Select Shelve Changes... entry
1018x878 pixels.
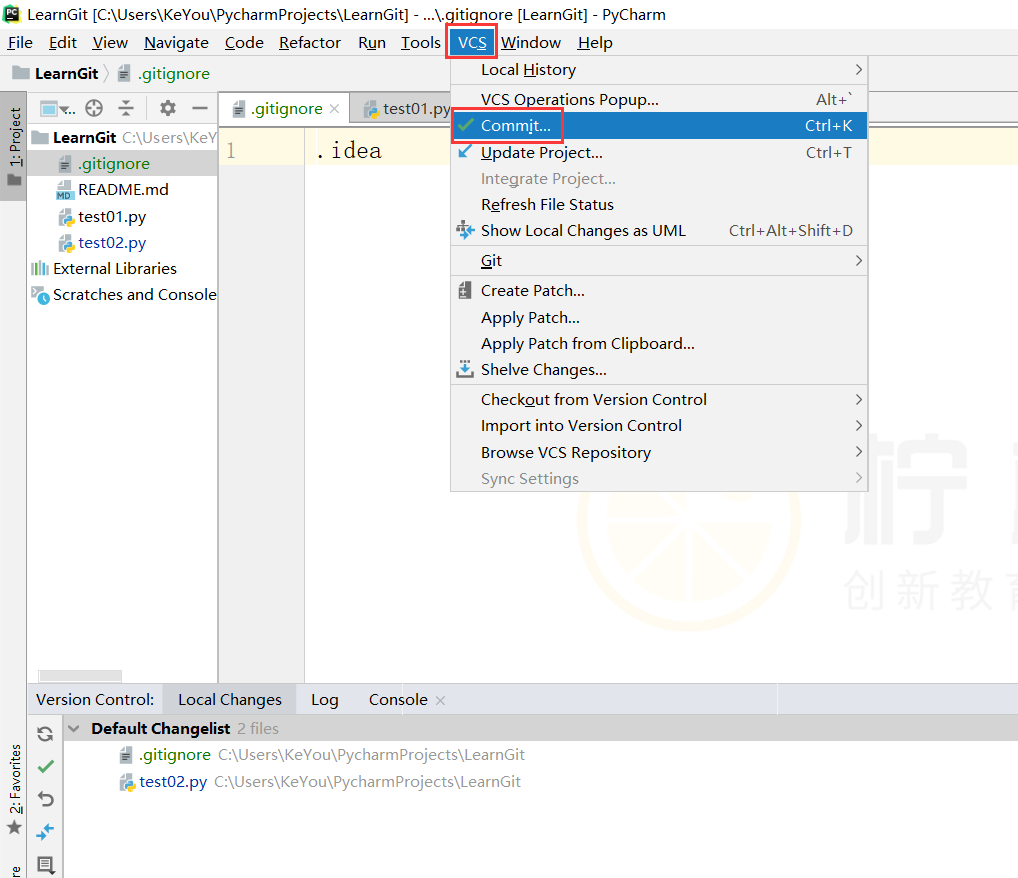pyautogui.click(x=659, y=370)
